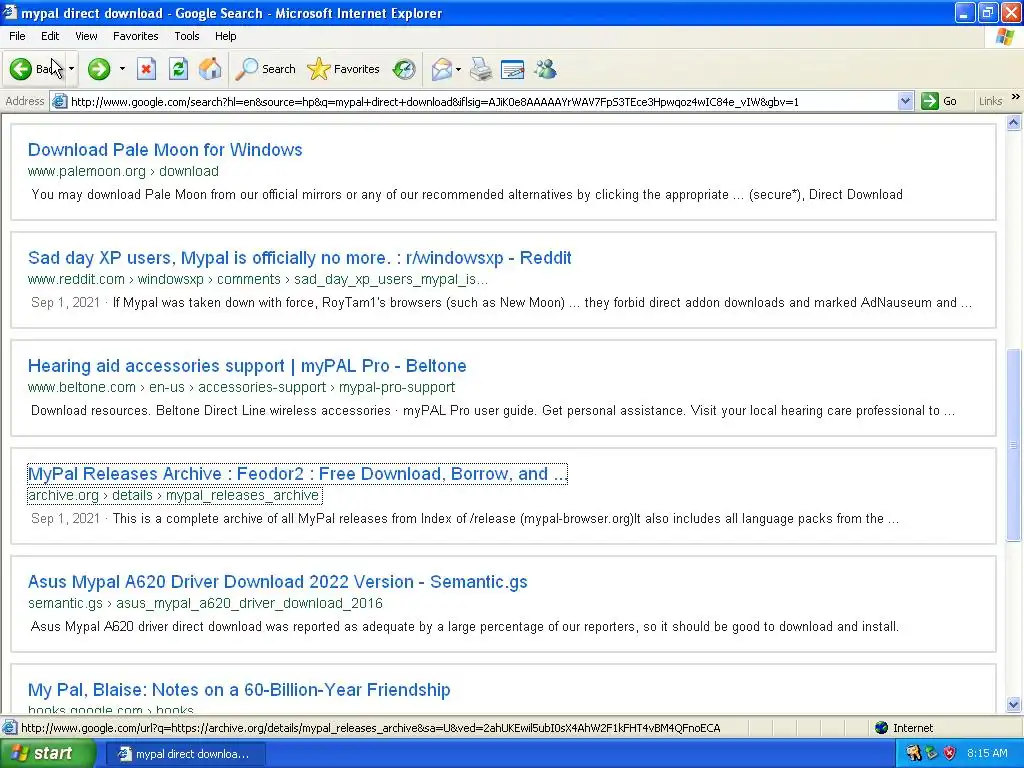This screenshot has height=768, width=1024.
Task: Click the www.reddit.com windowsxp breadcrumb text
Action: (257, 279)
